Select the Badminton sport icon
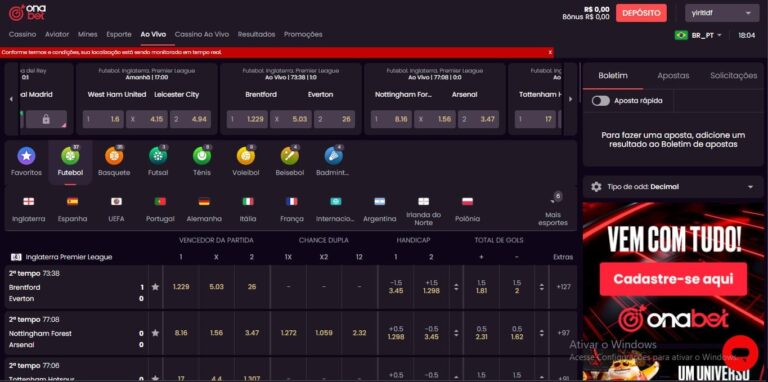Image resolution: width=768 pixels, height=382 pixels. 334,156
